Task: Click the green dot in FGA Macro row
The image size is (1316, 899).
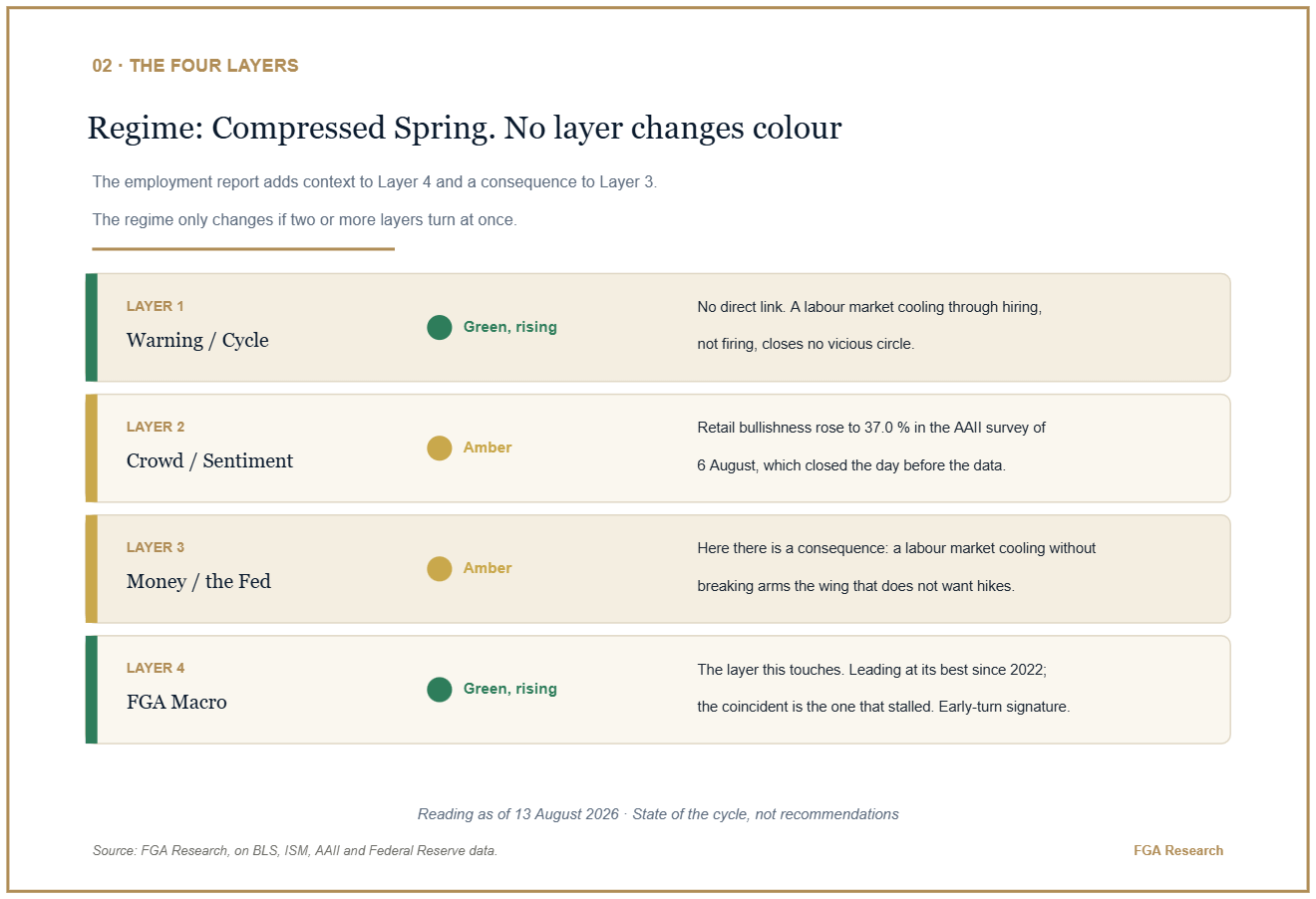Action: [440, 689]
